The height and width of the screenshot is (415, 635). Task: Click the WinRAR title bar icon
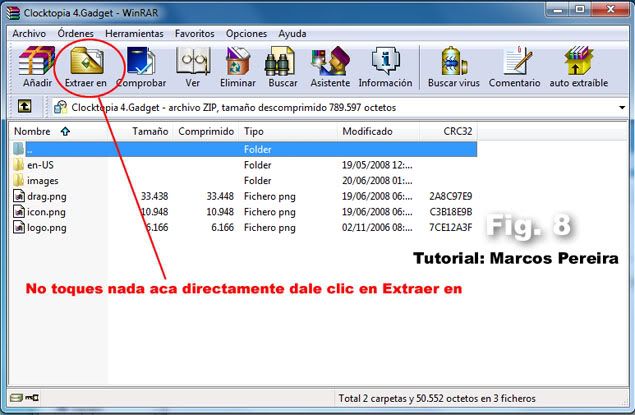tap(13, 13)
